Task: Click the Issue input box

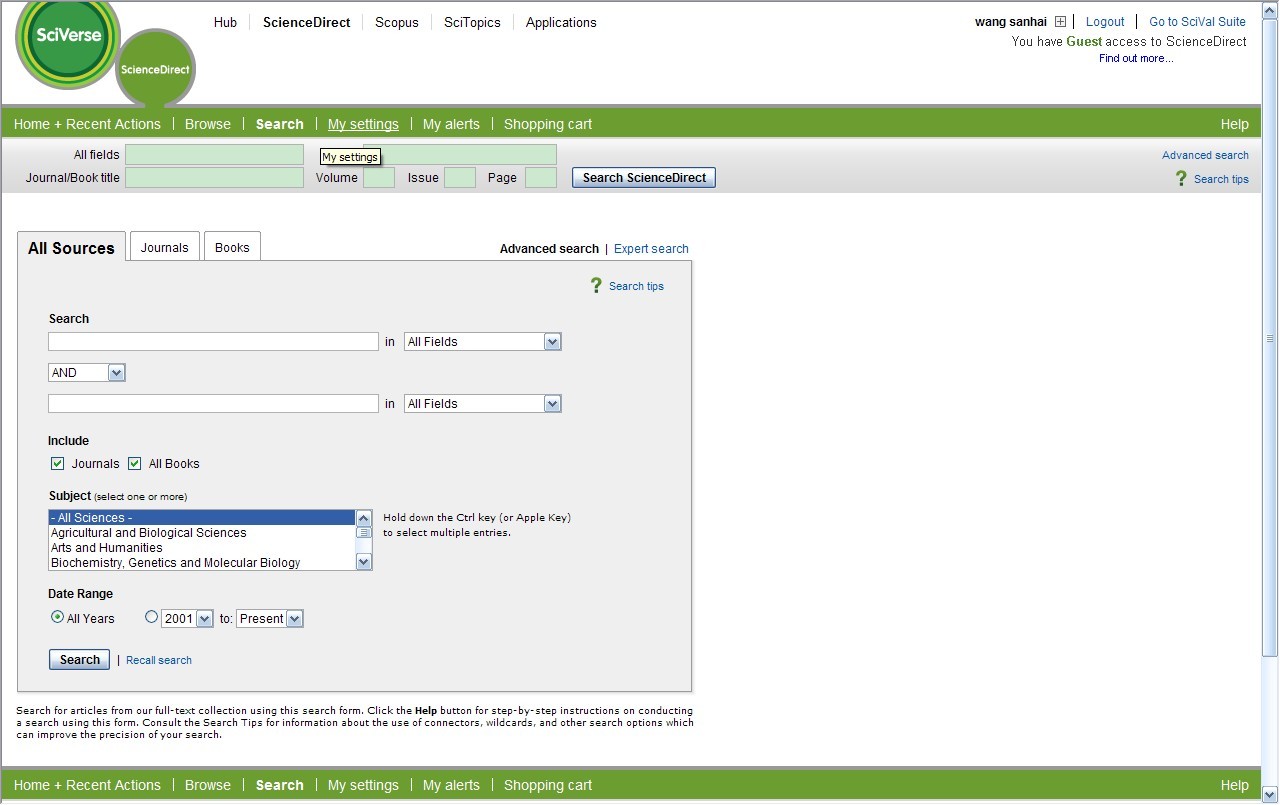Action: click(460, 178)
